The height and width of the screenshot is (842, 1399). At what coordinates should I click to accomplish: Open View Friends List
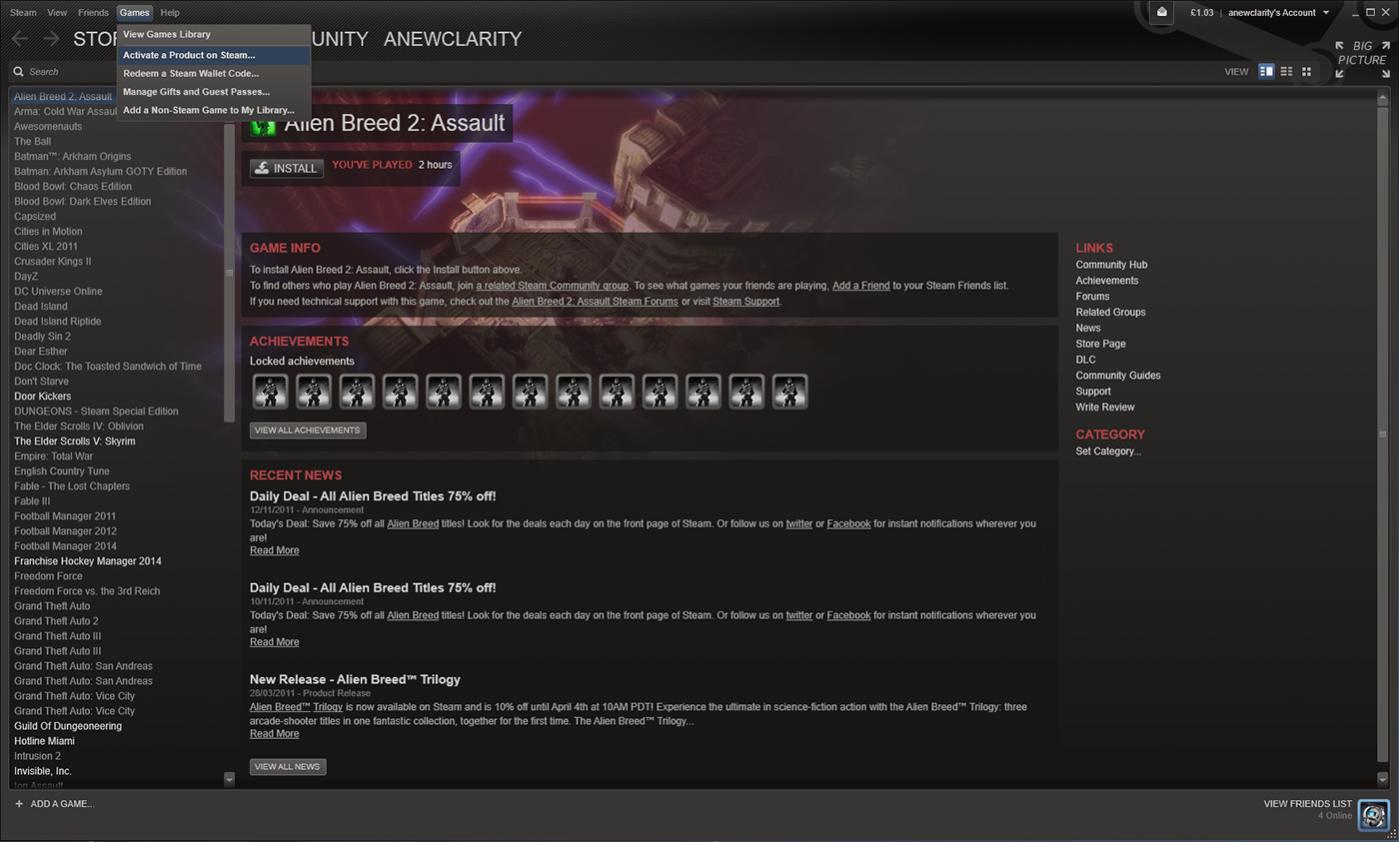1307,804
